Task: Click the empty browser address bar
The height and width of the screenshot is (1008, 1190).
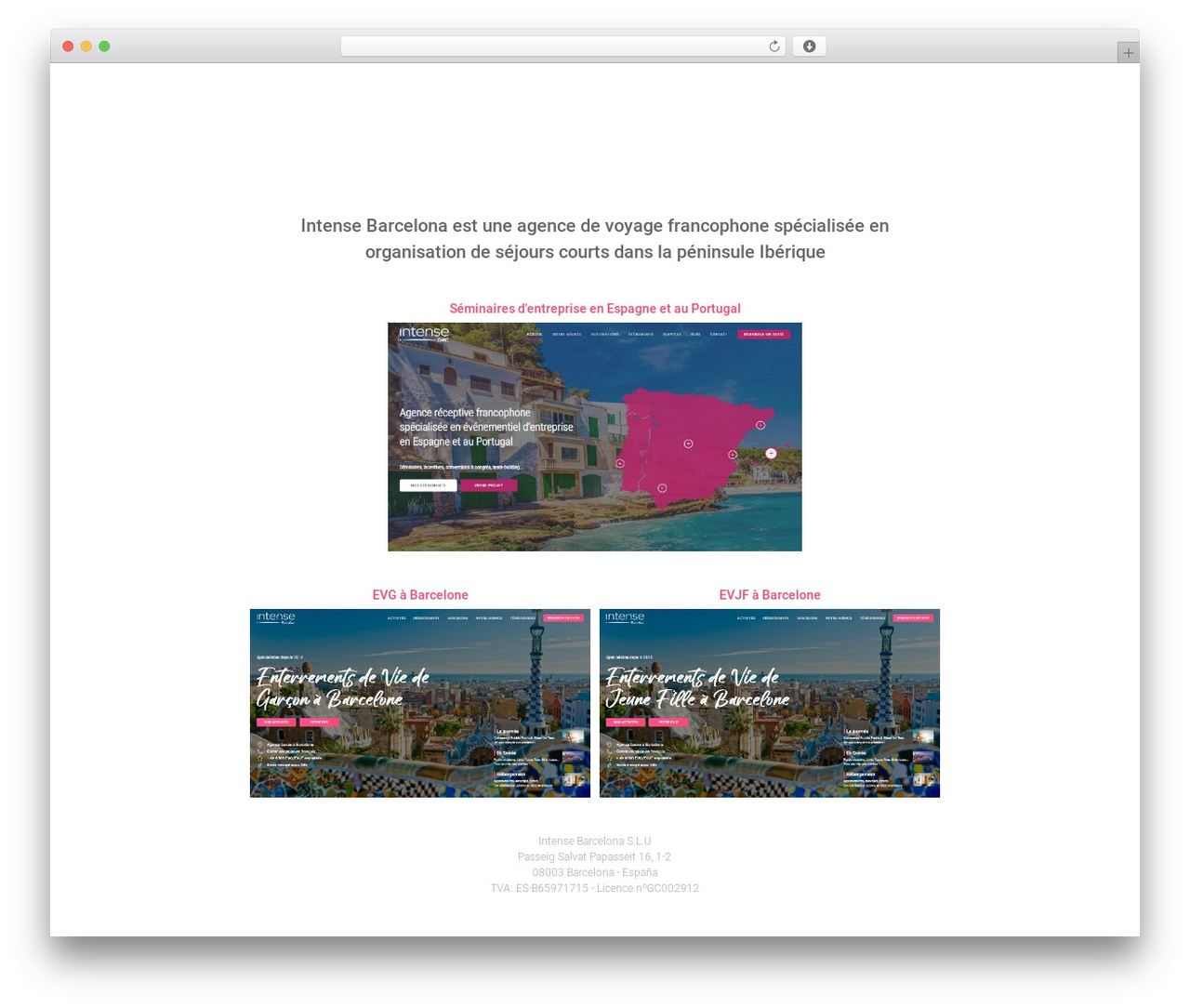Action: tap(562, 46)
